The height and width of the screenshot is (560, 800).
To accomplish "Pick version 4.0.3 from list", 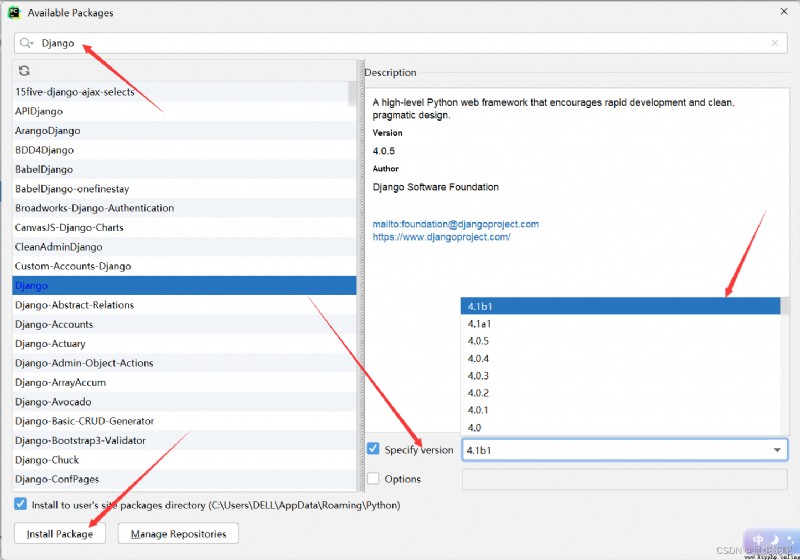I will 620,375.
